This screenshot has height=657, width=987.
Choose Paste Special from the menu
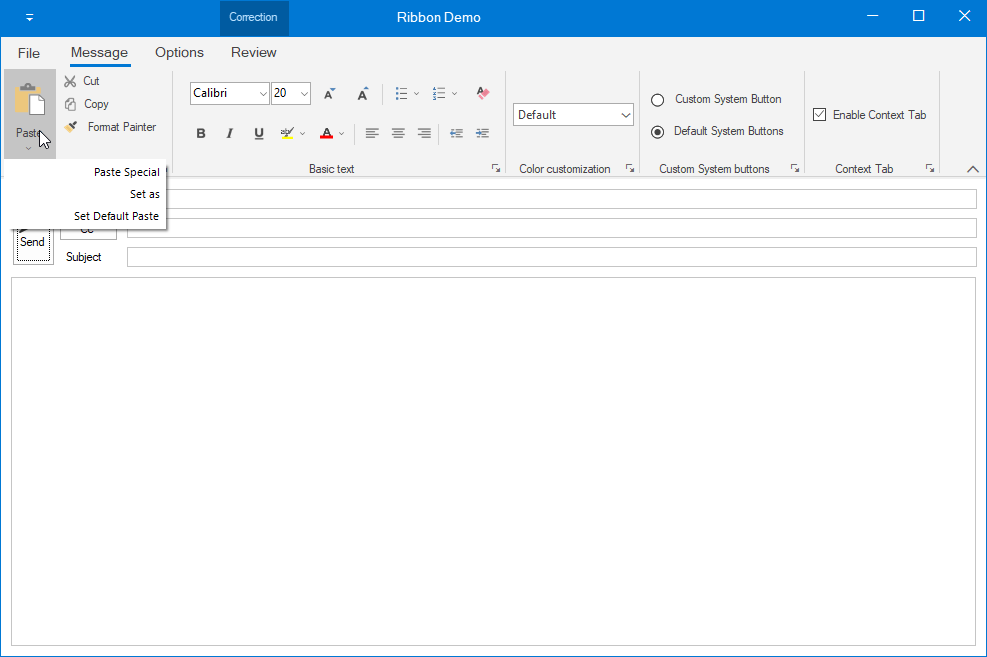pos(126,172)
